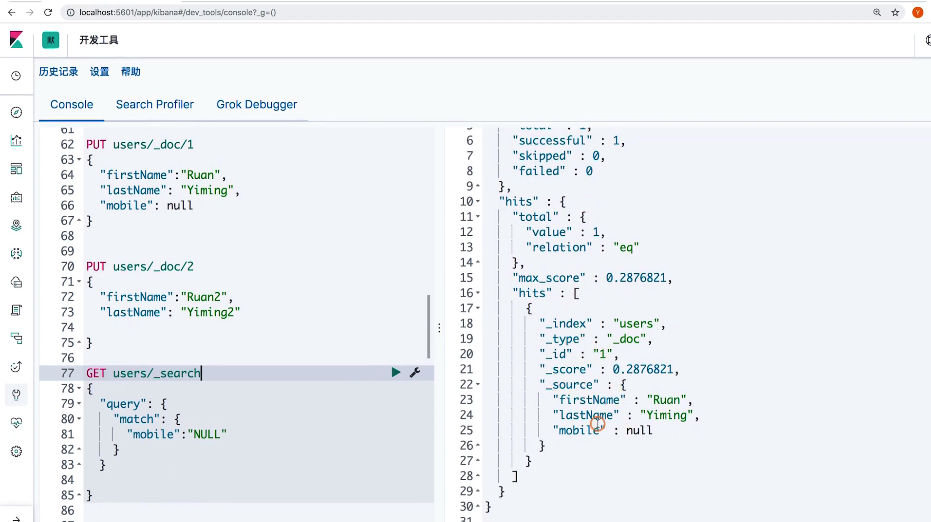Switch to the Grok Debugger tab
The width and height of the screenshot is (931, 522).
(256, 104)
